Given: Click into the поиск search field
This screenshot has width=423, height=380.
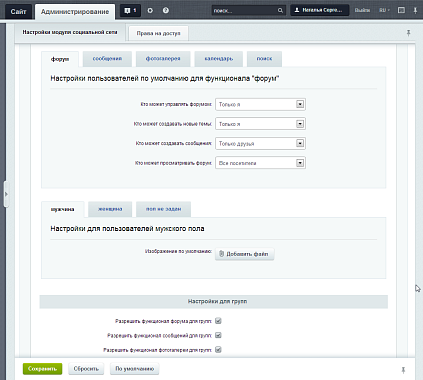Looking at the screenshot, I should click(x=244, y=11).
